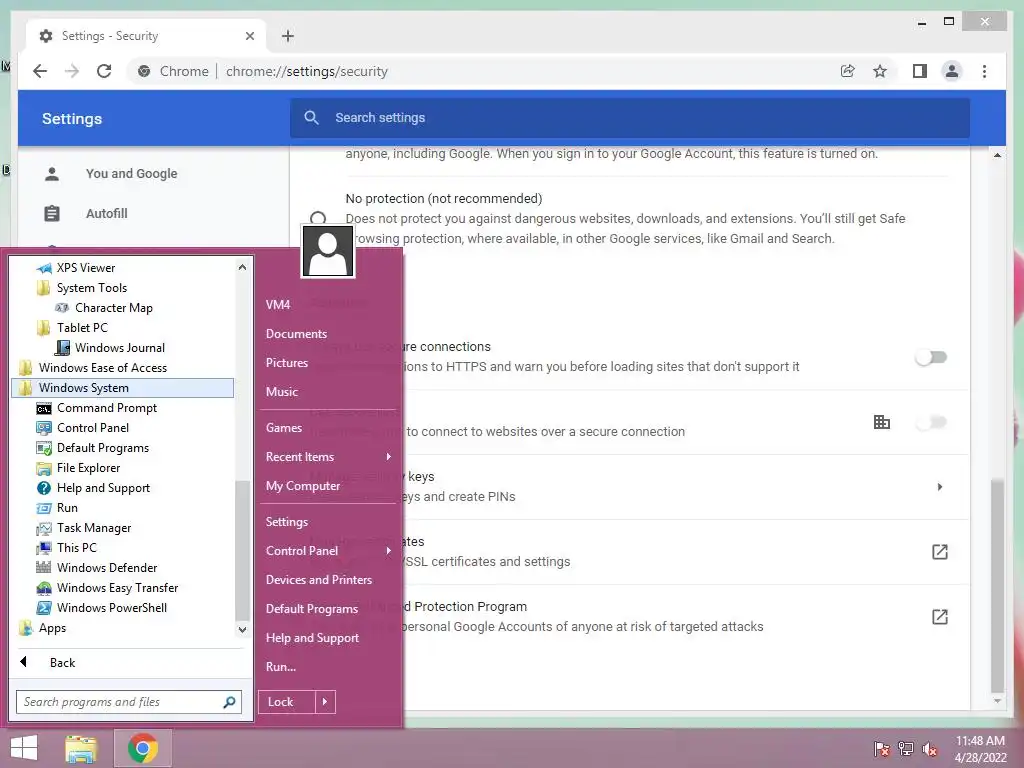Open the Lock options arrow
Image resolution: width=1024 pixels, height=768 pixels.
coord(325,702)
